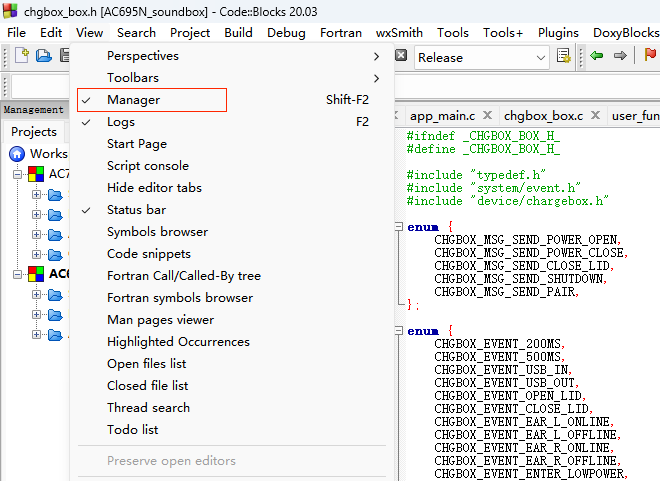
Task: Open the Debug menu
Action: coord(286,33)
